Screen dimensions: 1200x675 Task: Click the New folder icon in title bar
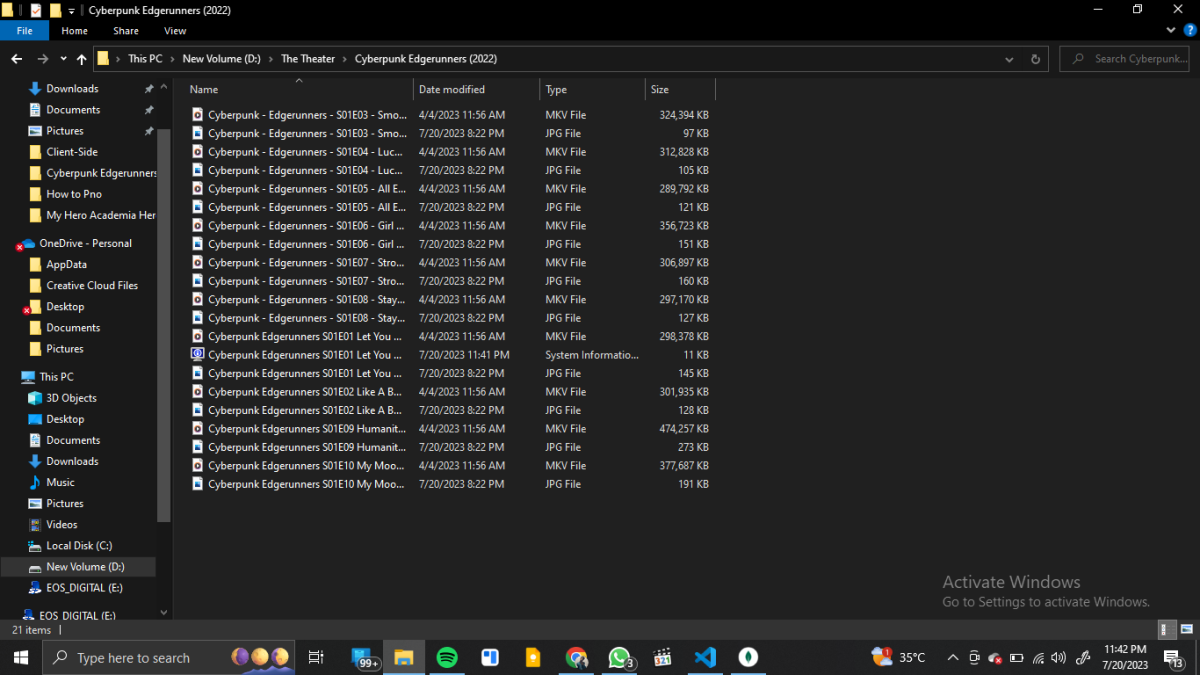pos(56,10)
